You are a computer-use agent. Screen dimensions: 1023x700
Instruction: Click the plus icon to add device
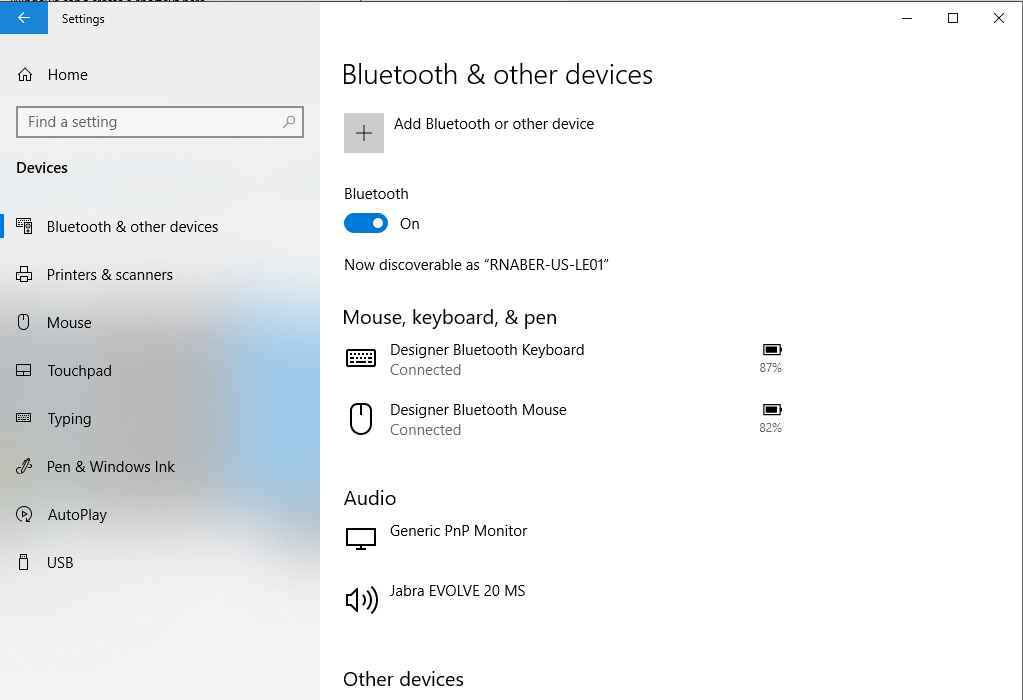click(364, 133)
